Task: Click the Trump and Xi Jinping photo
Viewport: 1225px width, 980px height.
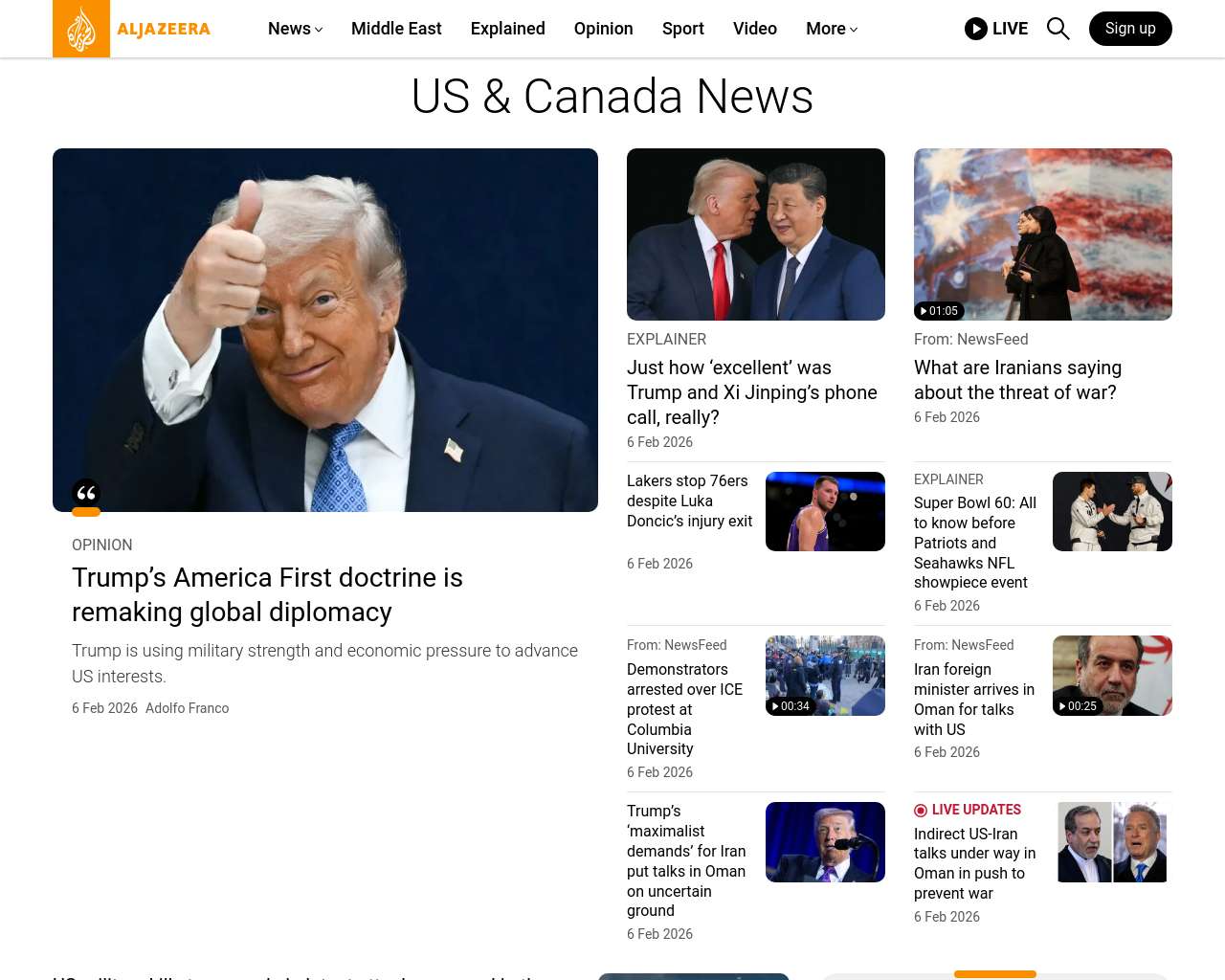Action: coord(756,234)
